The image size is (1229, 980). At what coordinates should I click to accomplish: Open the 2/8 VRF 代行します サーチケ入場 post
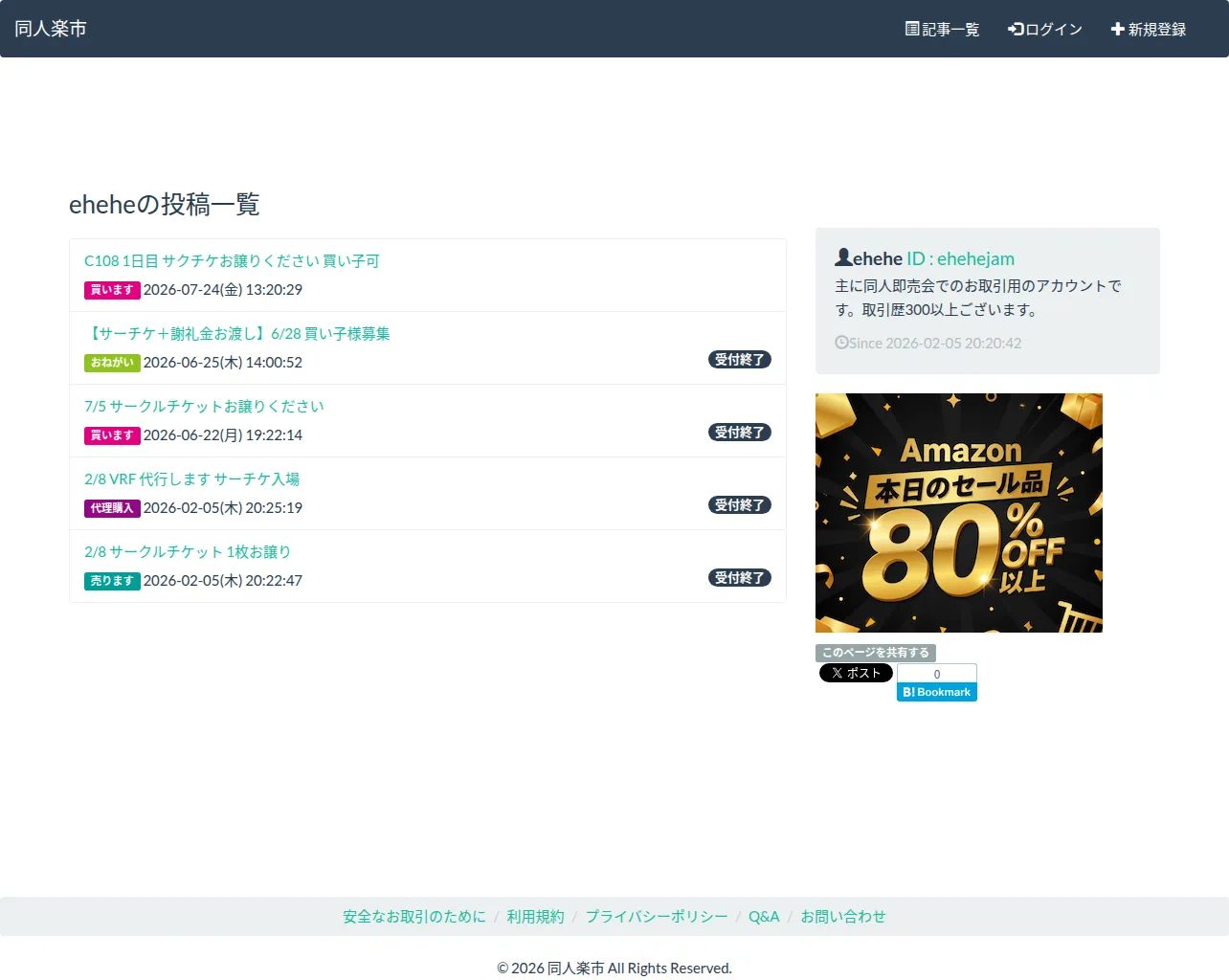tap(191, 479)
